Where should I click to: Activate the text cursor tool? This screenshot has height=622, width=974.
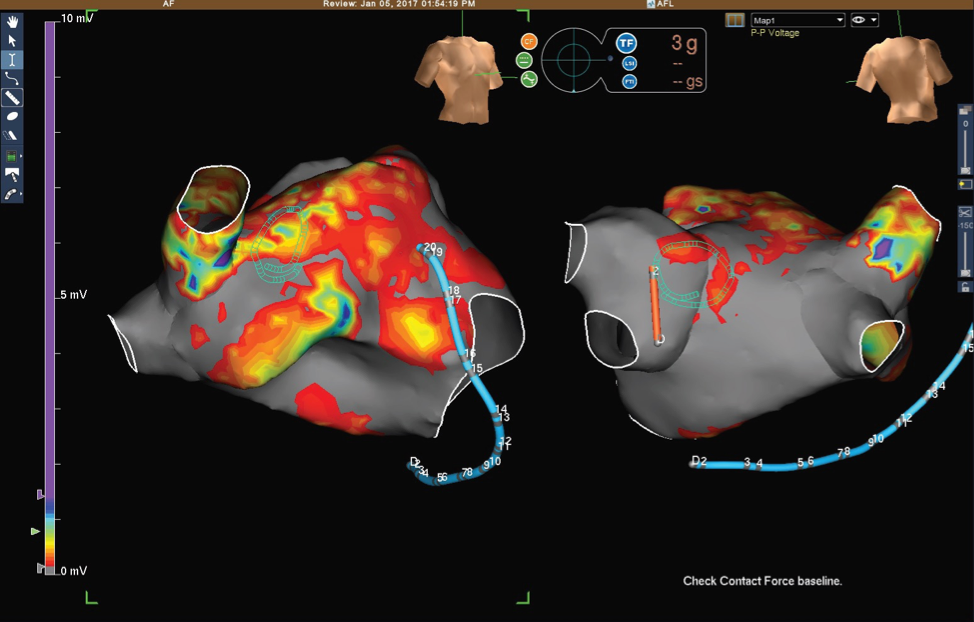pos(12,59)
